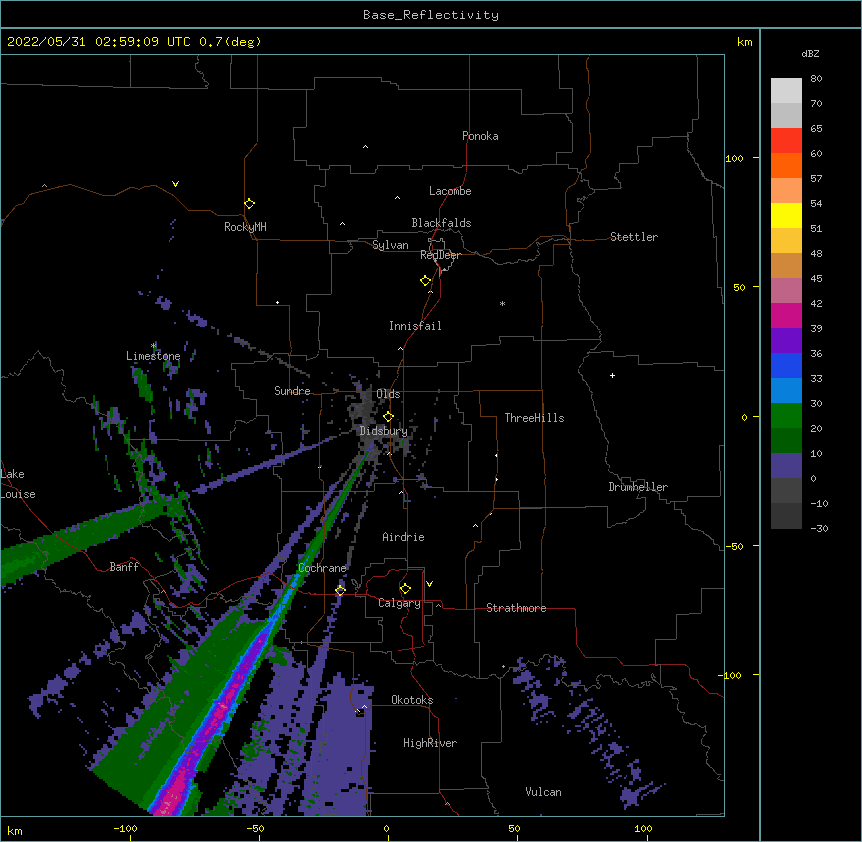The image size is (862, 842).
Task: Click the -50 tick on vertical axis
Action: click(x=734, y=546)
